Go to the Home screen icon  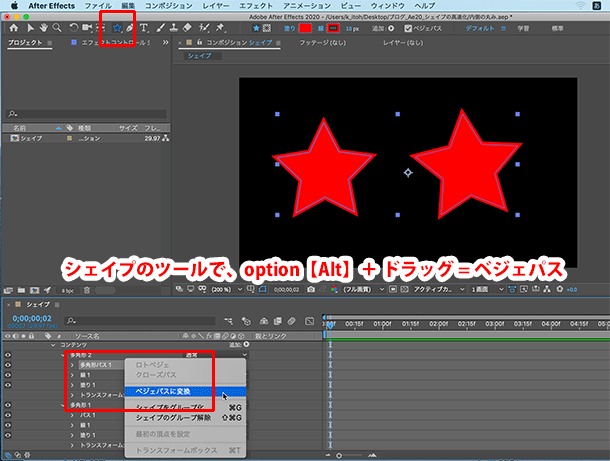tap(14, 28)
